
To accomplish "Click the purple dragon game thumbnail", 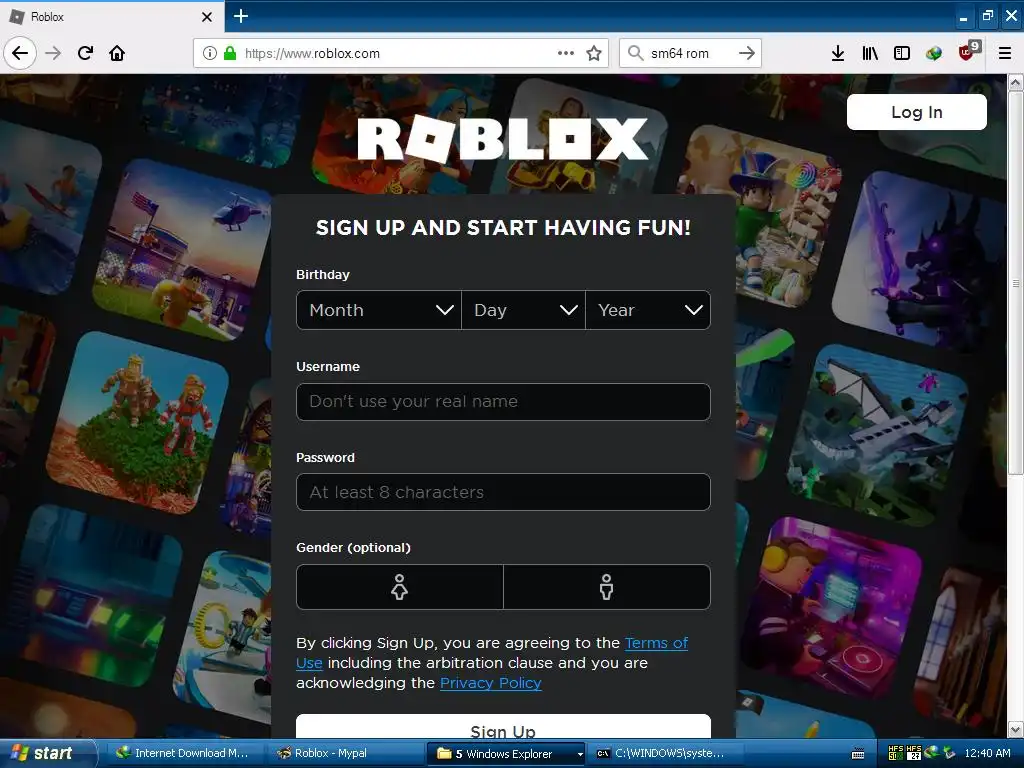I will tap(921, 261).
